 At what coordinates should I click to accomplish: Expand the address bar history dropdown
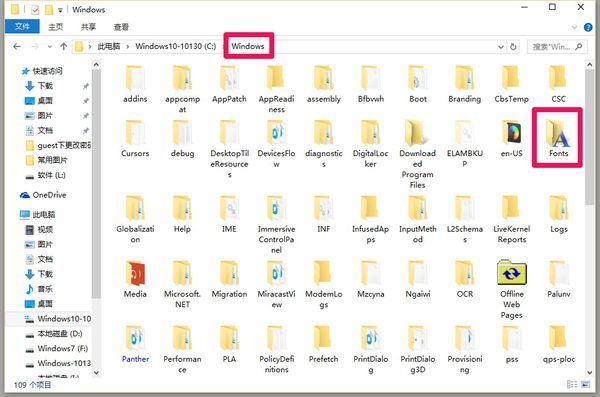(501, 47)
